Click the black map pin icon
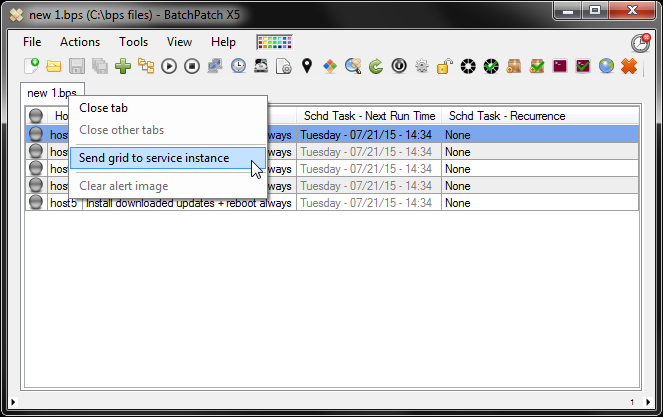The width and height of the screenshot is (663, 417). pos(307,66)
